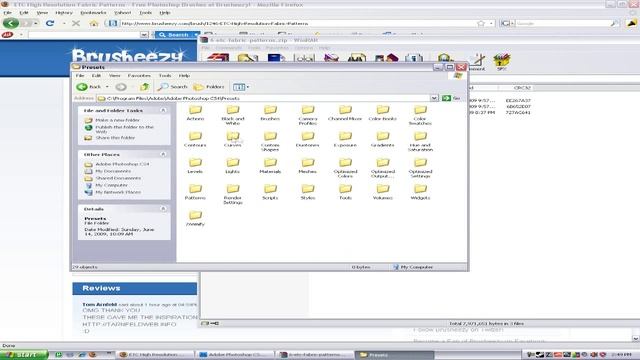Open the Styles folder
The width and height of the screenshot is (640, 360).
click(308, 192)
